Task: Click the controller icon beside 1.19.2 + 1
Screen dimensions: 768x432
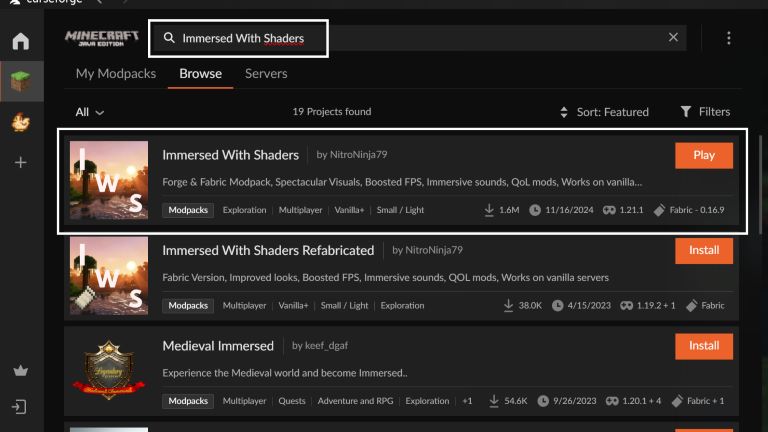Action: click(626, 306)
